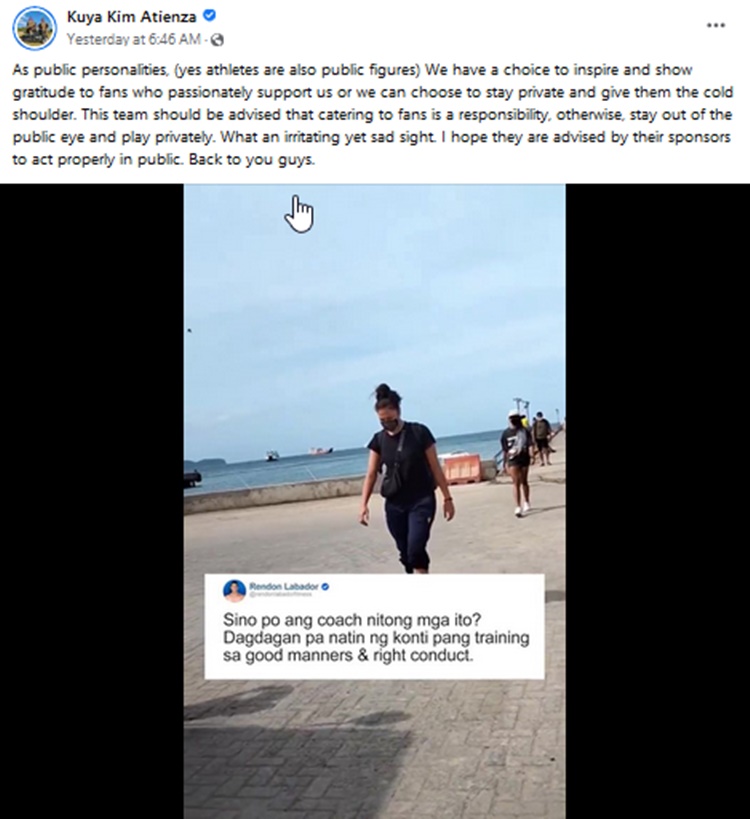The image size is (750, 819).
Task: Click the post caption text
Action: (373, 114)
